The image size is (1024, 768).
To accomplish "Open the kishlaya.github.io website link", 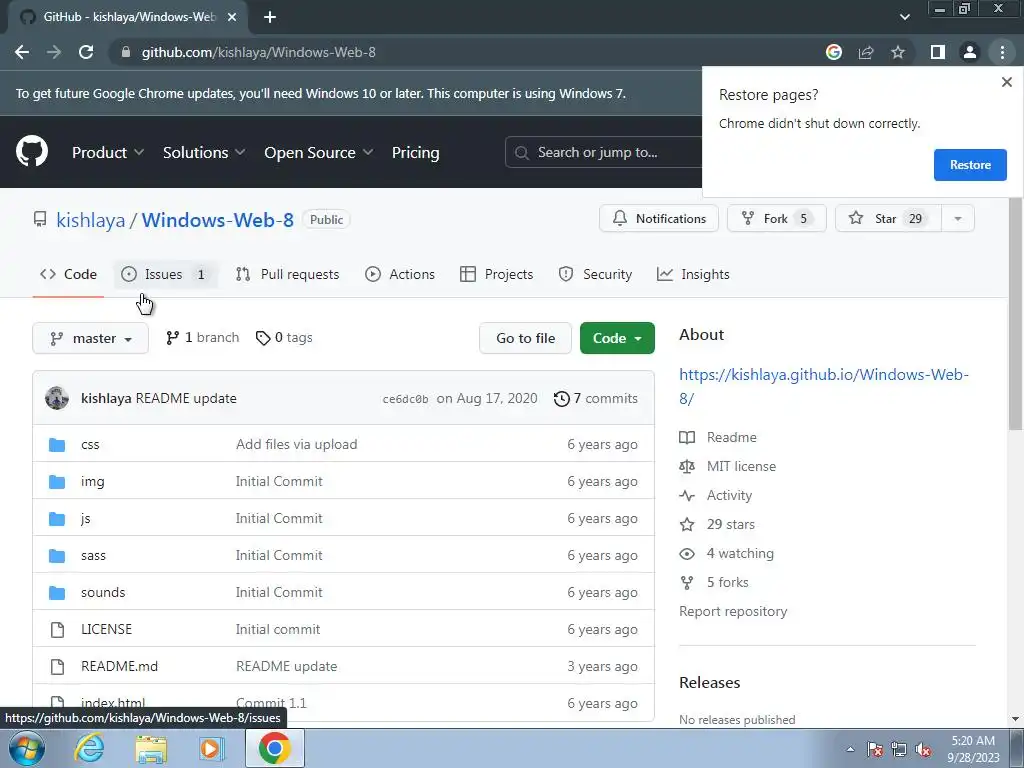I will [x=824, y=386].
